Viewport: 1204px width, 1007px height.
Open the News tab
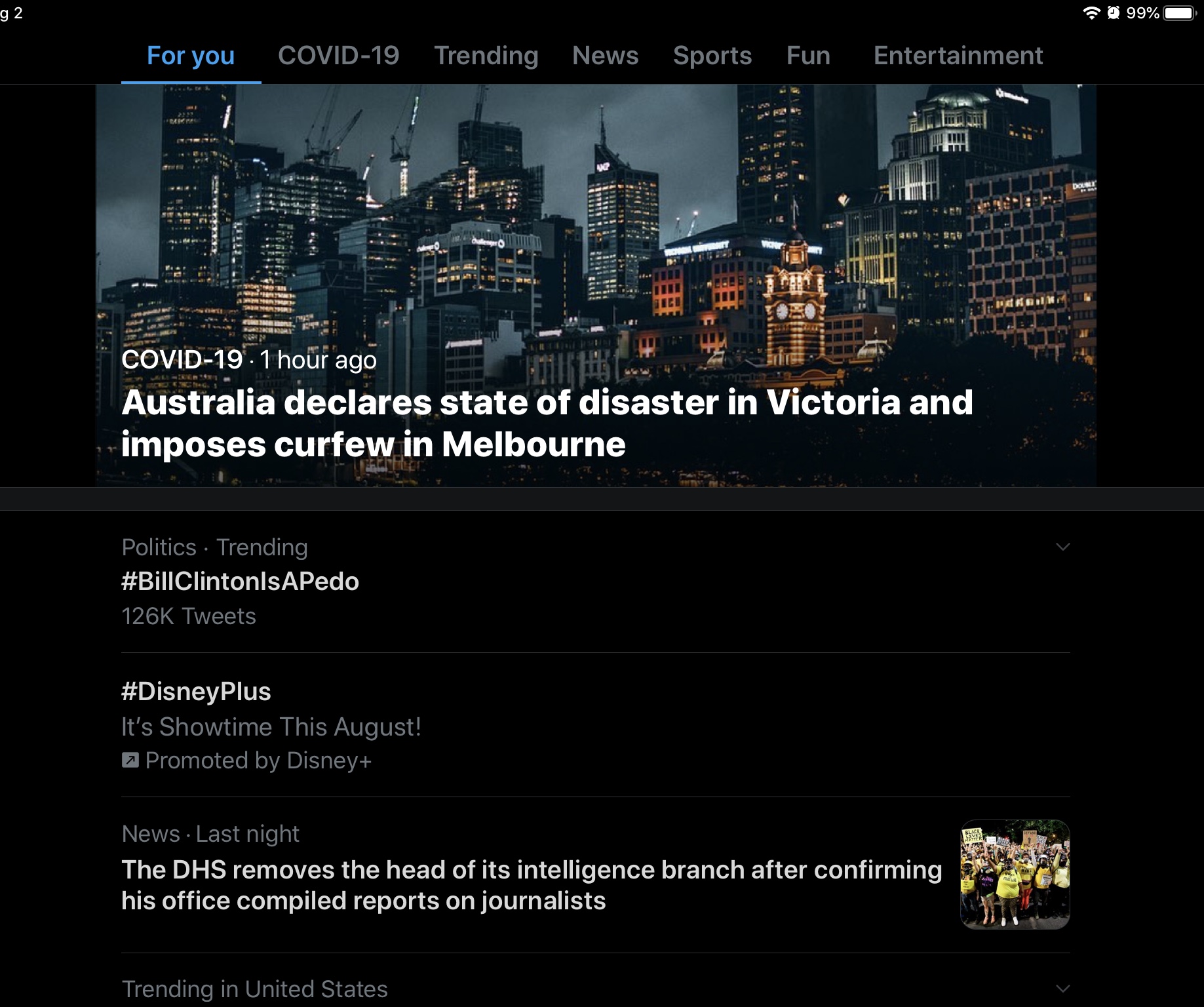coord(605,56)
